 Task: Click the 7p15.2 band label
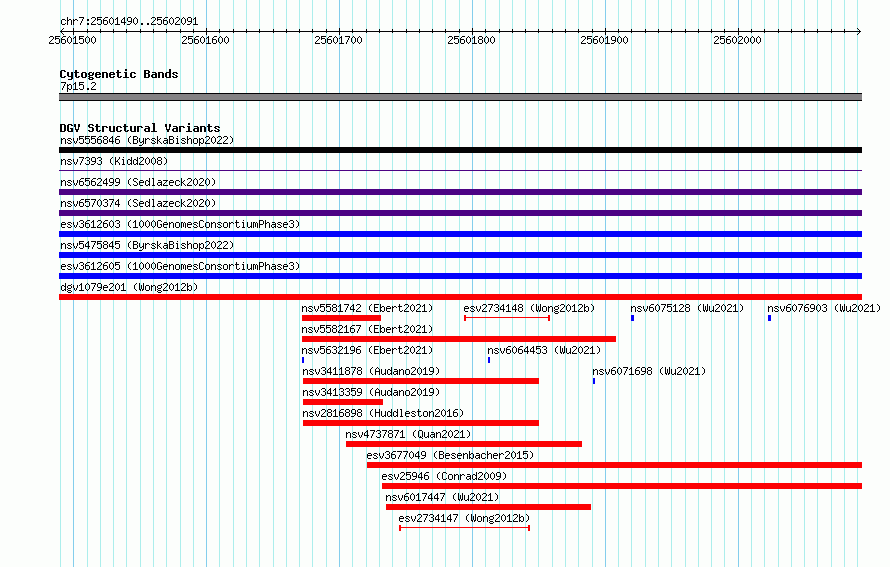78,86
